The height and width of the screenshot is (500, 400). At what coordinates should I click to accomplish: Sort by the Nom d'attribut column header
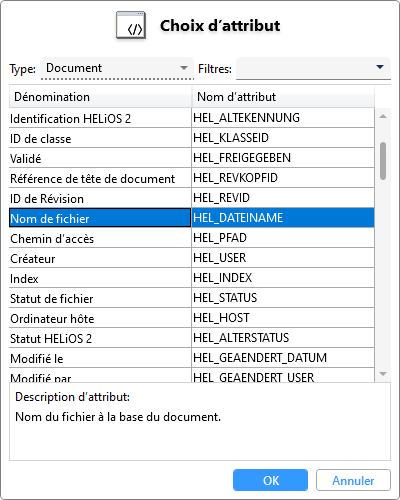point(283,97)
